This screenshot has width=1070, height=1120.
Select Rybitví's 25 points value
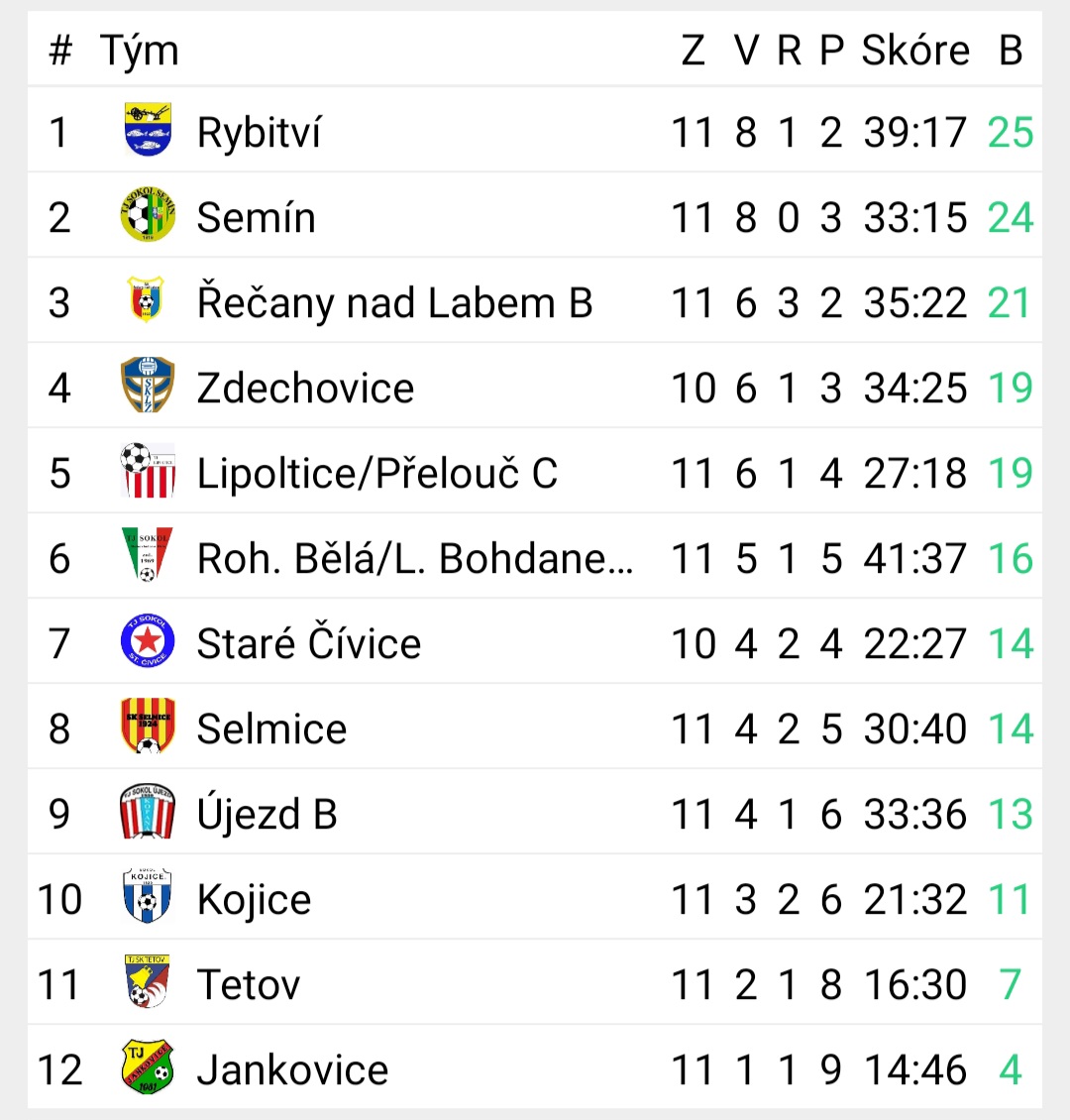pos(1011,132)
